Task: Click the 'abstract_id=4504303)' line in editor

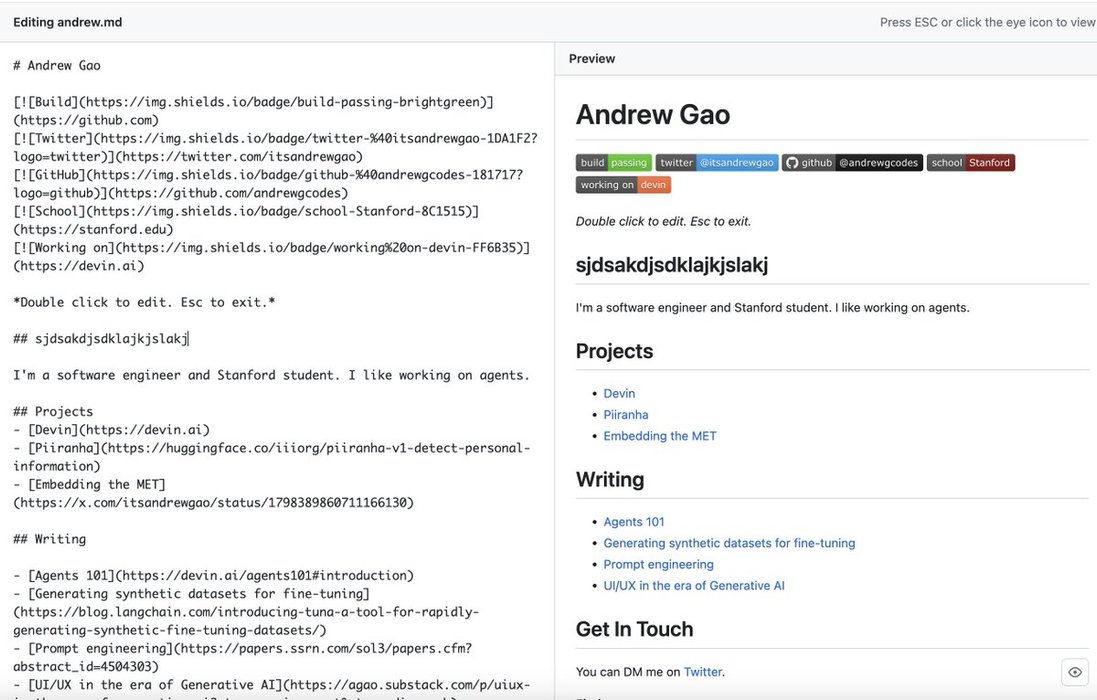Action: click(86, 666)
